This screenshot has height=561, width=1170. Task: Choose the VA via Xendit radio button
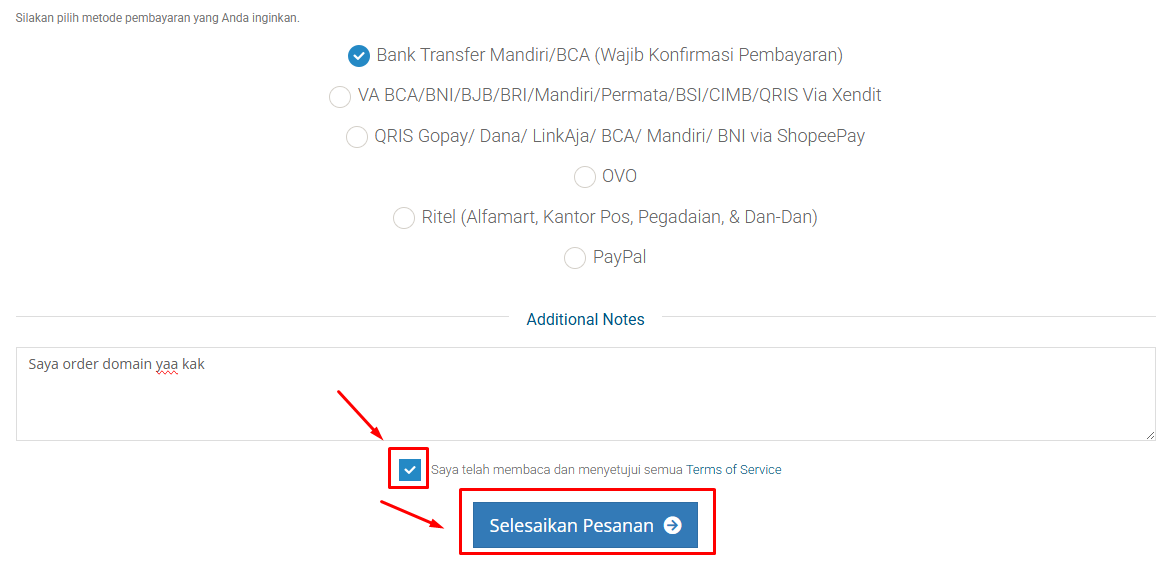click(x=340, y=96)
